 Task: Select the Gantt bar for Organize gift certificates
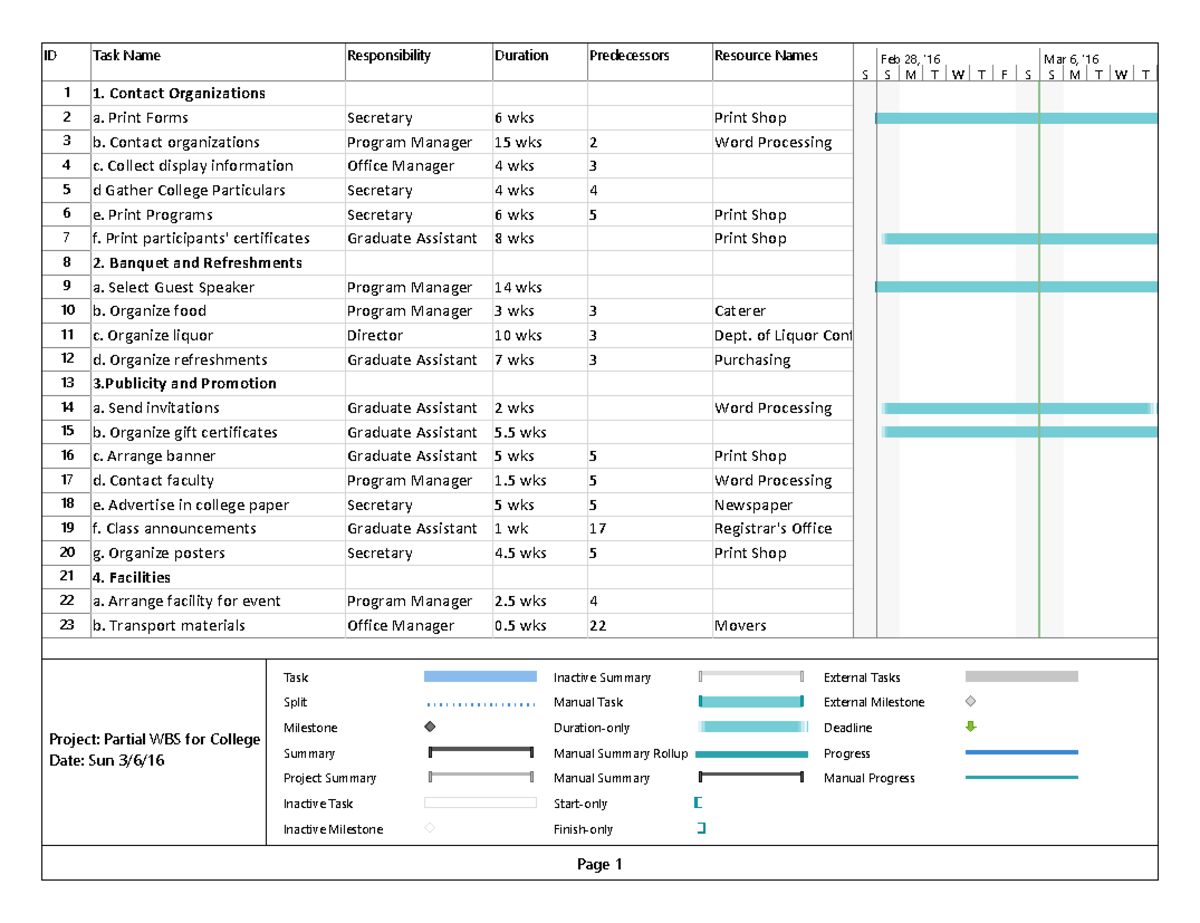click(1020, 432)
